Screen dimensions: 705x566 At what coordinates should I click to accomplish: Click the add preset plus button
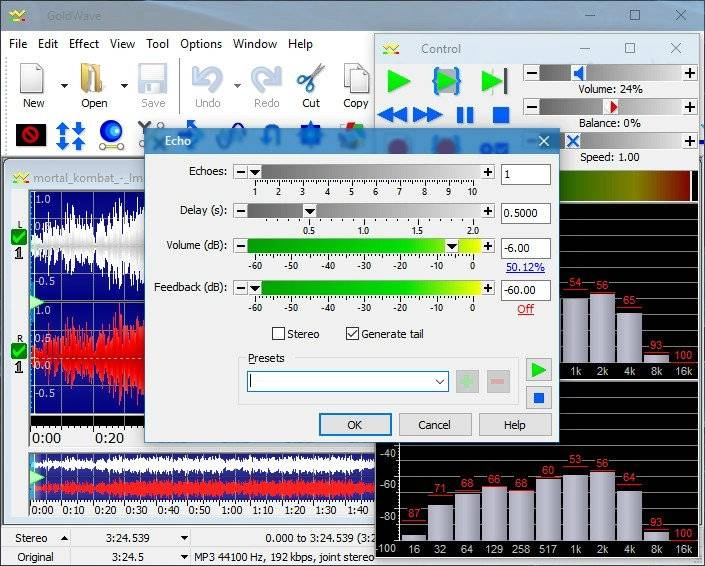[467, 382]
